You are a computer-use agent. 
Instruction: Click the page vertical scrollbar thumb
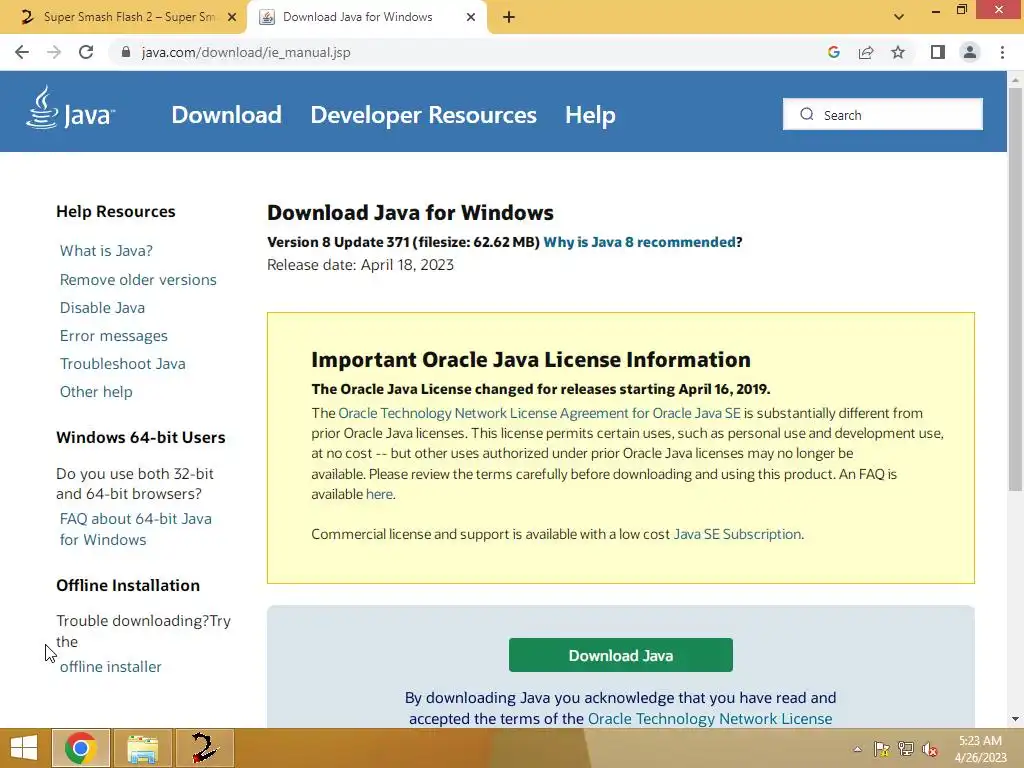click(x=1015, y=290)
